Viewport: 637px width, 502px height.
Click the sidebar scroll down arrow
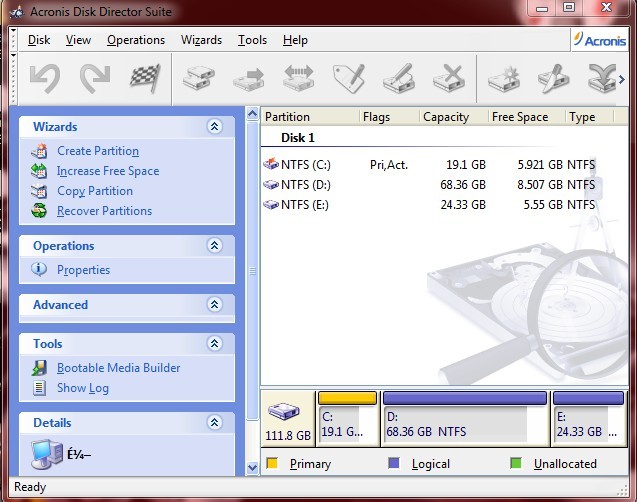point(253,467)
